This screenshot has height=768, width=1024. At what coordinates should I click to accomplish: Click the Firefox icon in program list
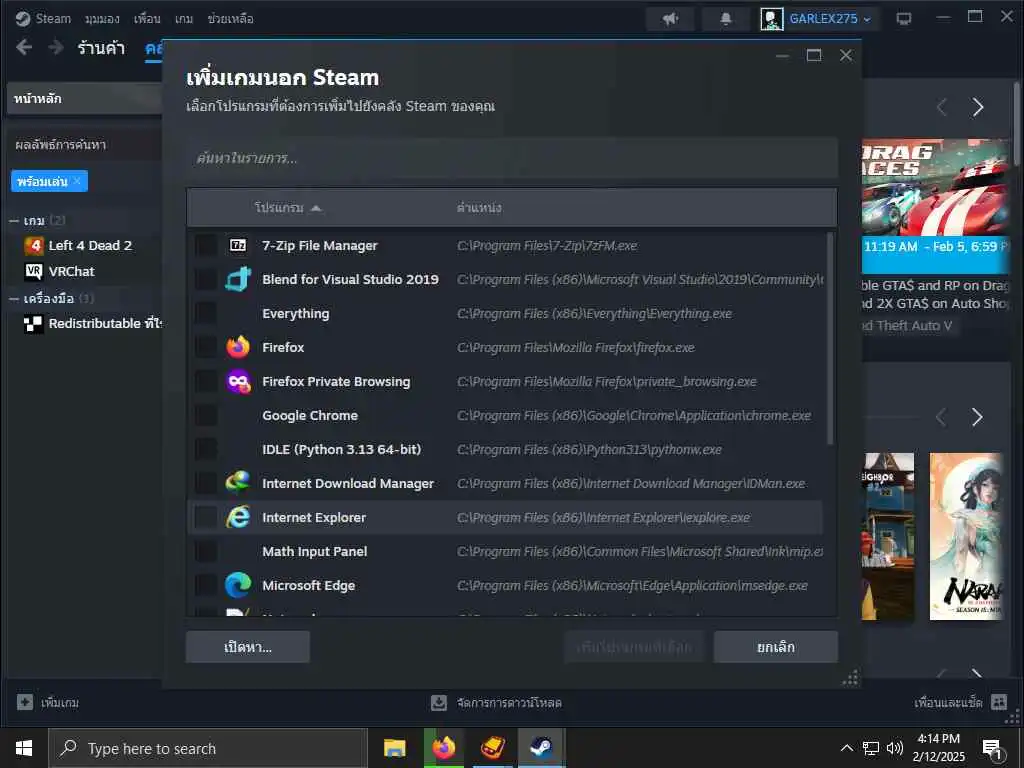(x=238, y=347)
